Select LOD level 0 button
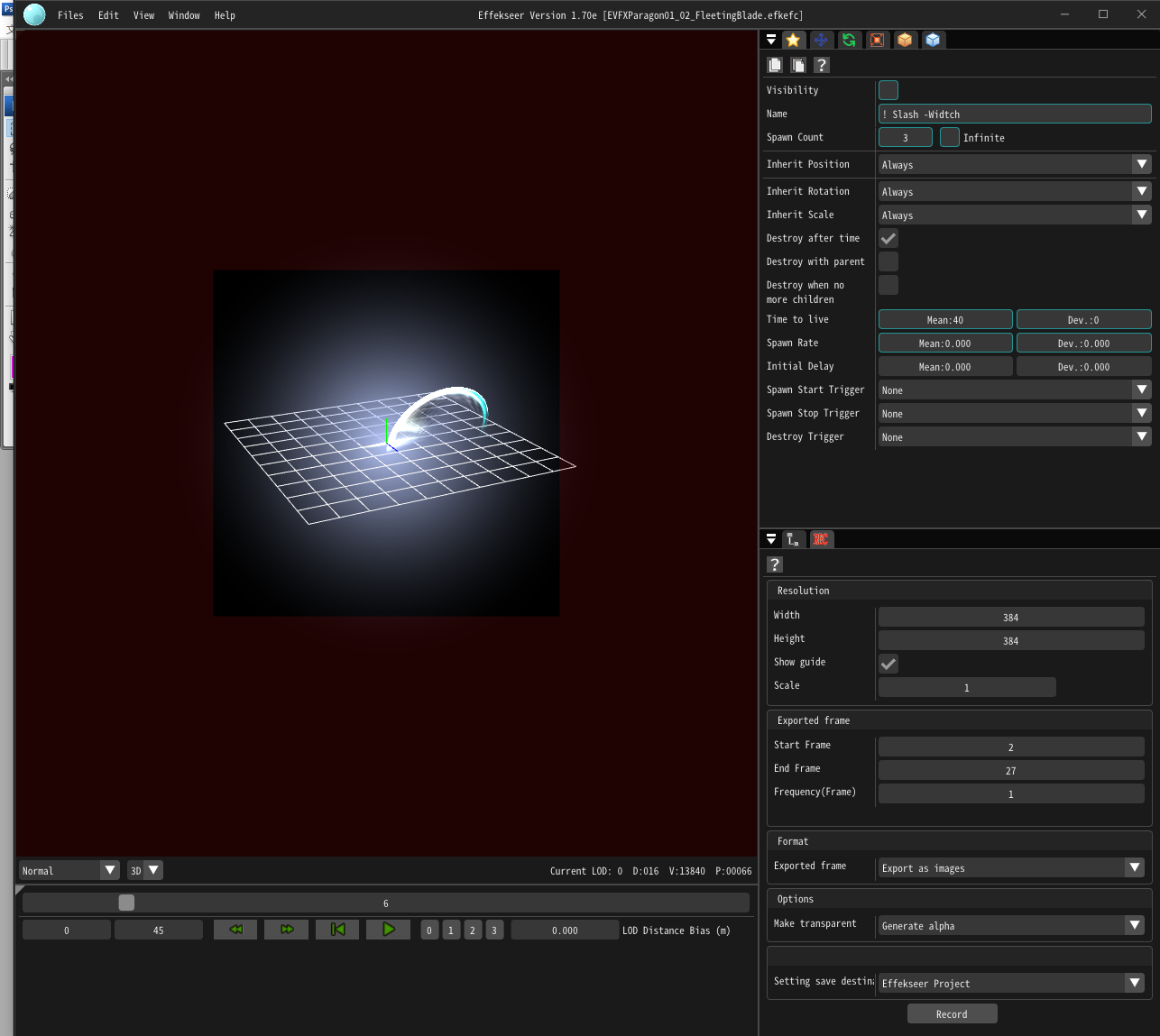 click(x=429, y=930)
